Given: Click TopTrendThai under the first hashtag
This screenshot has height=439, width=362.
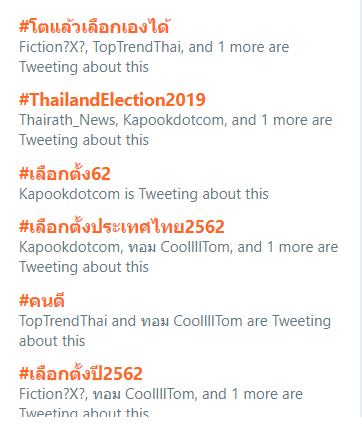Looking at the screenshot, I should click(138, 47).
